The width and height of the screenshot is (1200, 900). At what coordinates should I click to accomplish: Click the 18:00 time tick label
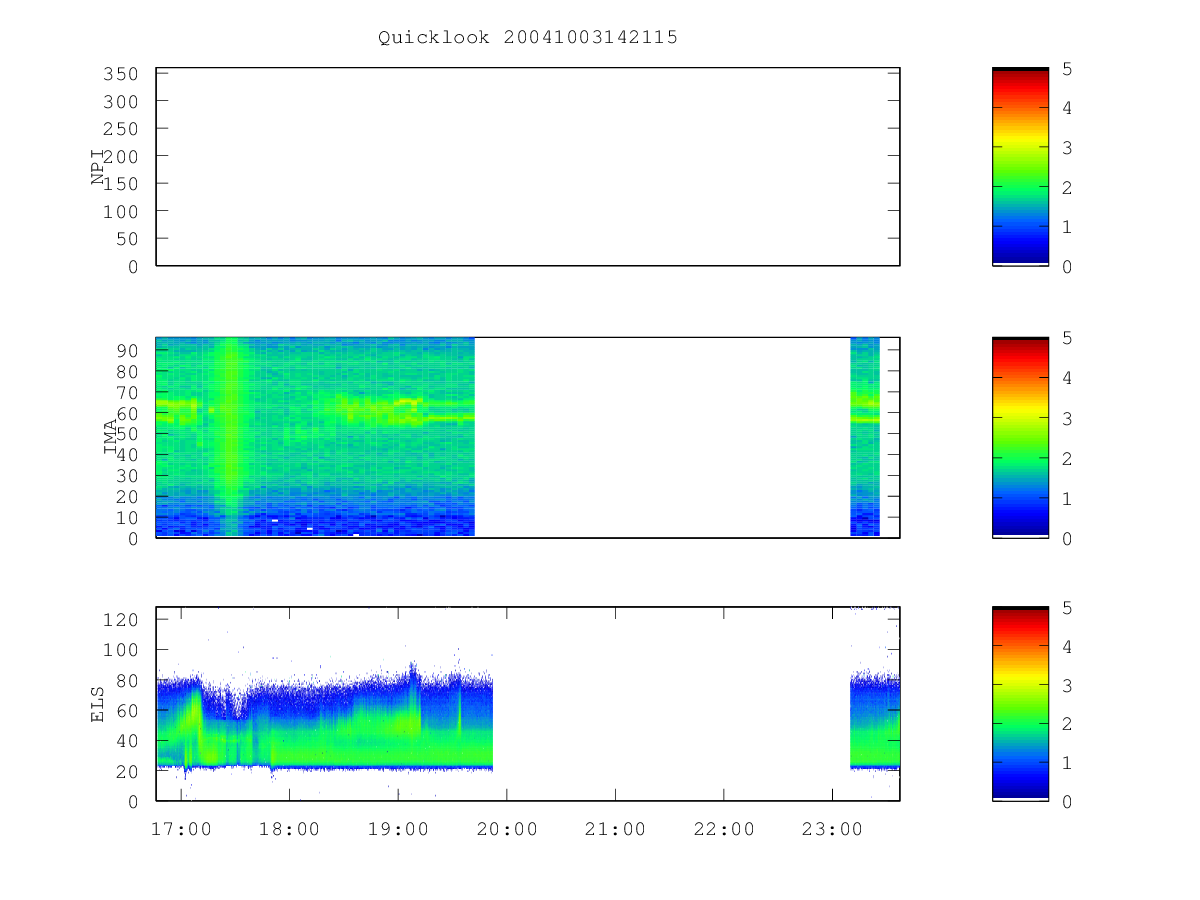click(x=289, y=829)
